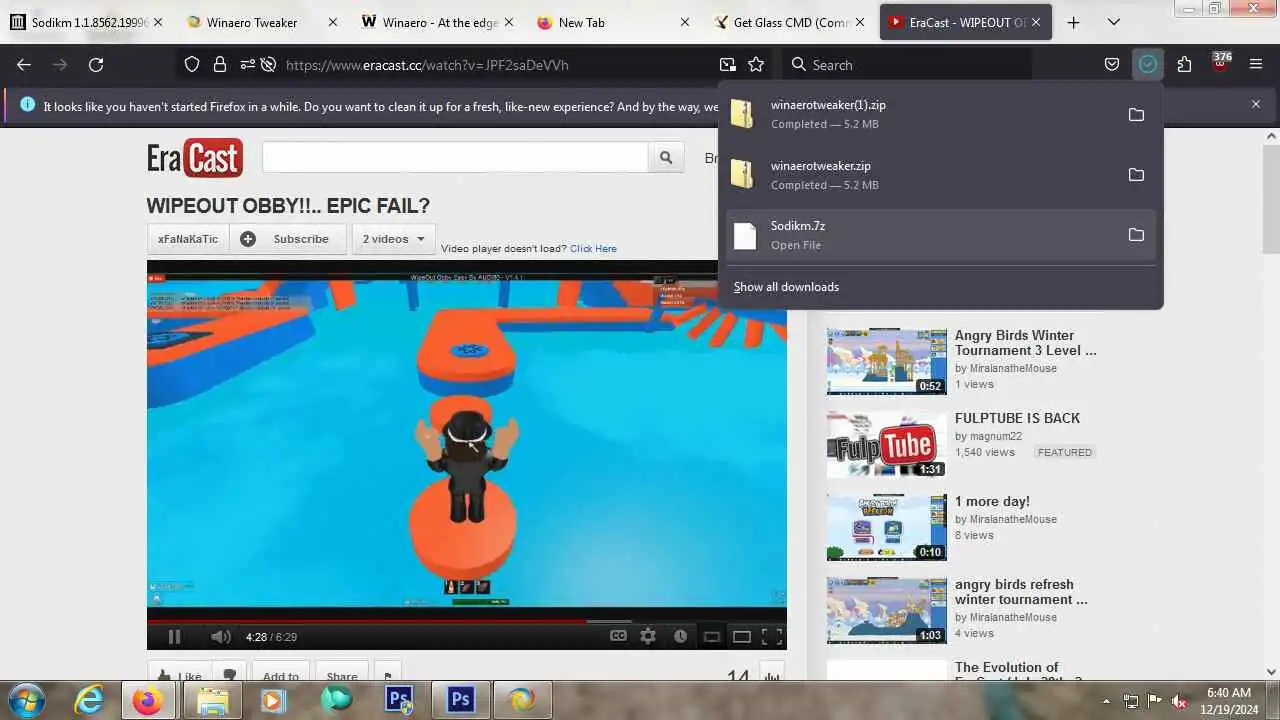
Task: Expand the '2 videos' dropdown
Action: [393, 239]
